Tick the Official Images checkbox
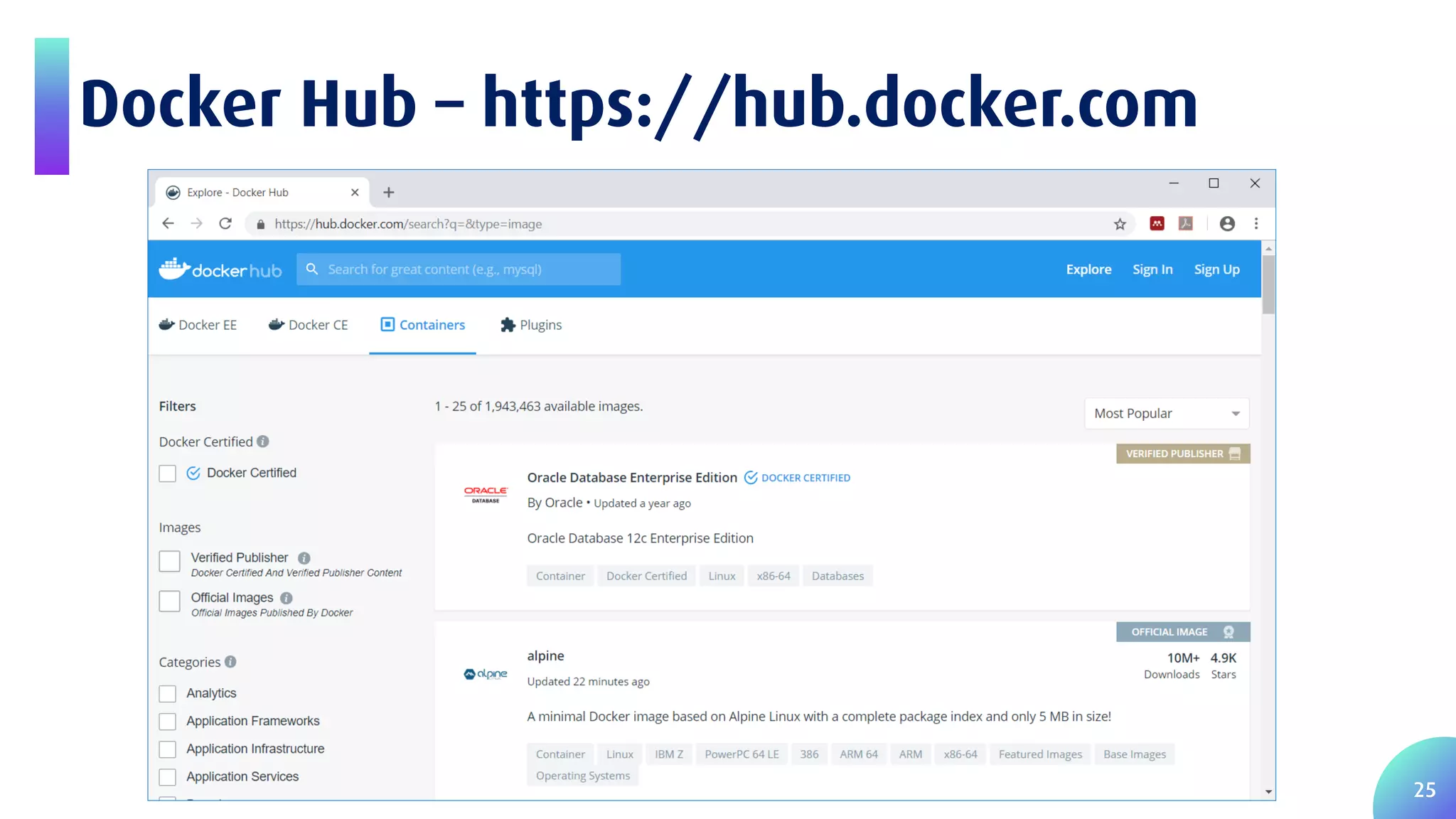Image resolution: width=1456 pixels, height=819 pixels. point(169,601)
